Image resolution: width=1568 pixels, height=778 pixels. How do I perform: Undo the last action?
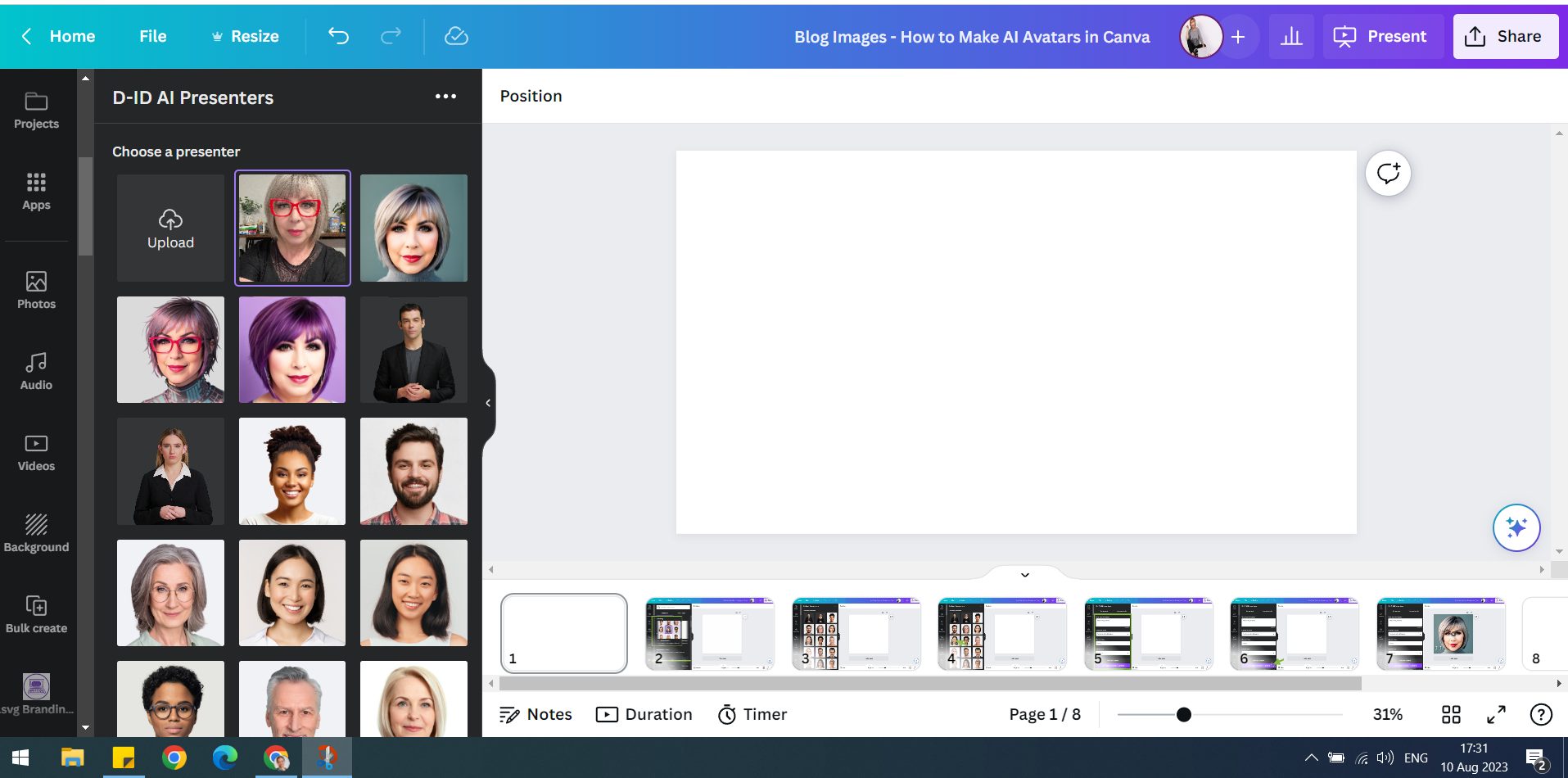339,36
